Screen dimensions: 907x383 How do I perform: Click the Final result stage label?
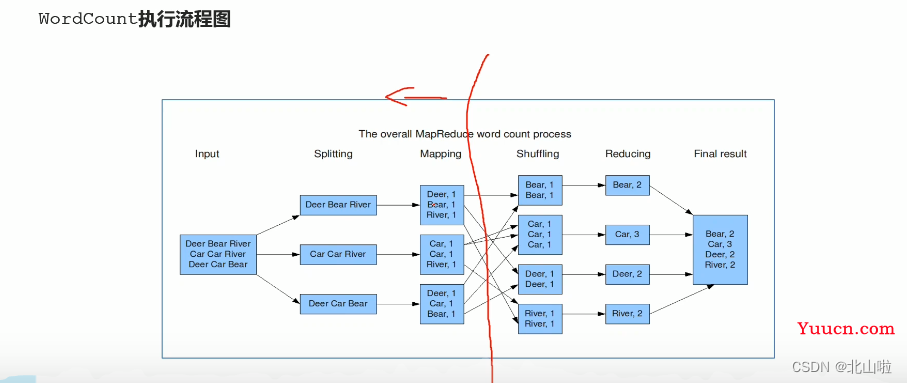coord(720,154)
